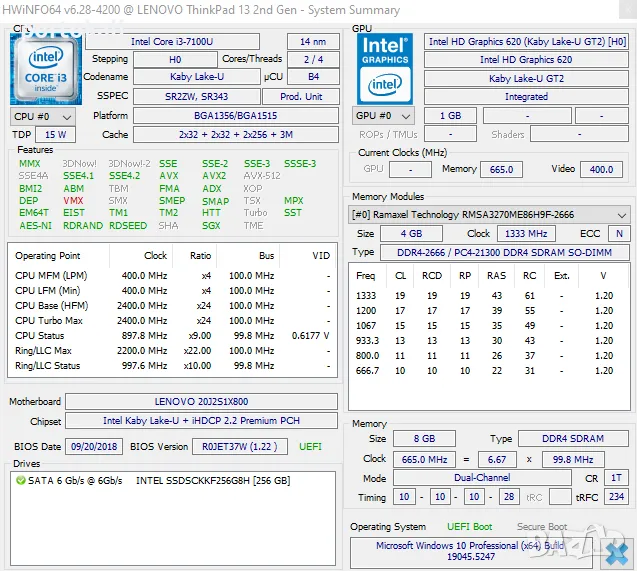Click the LENOVO 20J2S1X800 motherboard field
The width and height of the screenshot is (637, 571).
[x=201, y=402]
